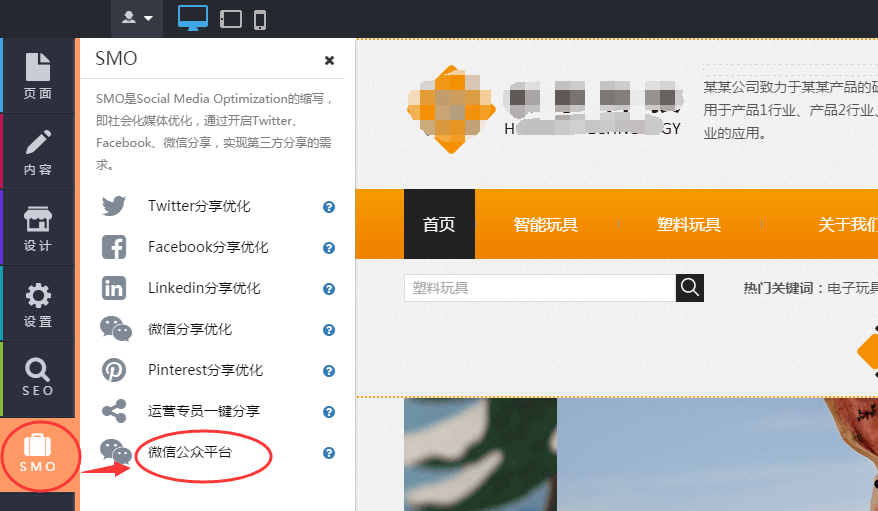Screen dimensions: 878x511
Task: Open 微信公众平台 option
Action: coord(190,452)
